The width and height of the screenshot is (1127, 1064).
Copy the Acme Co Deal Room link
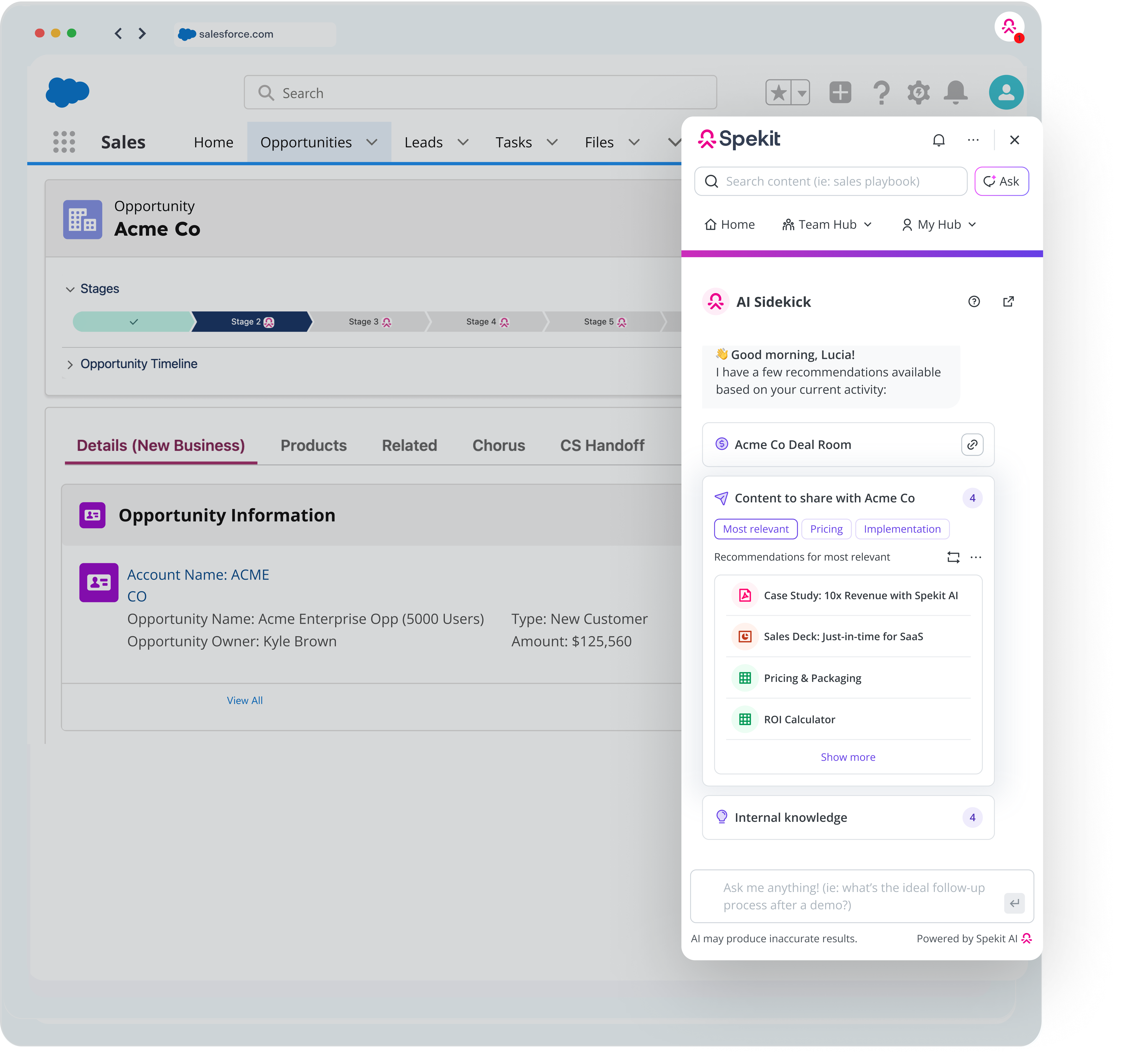pos(972,445)
